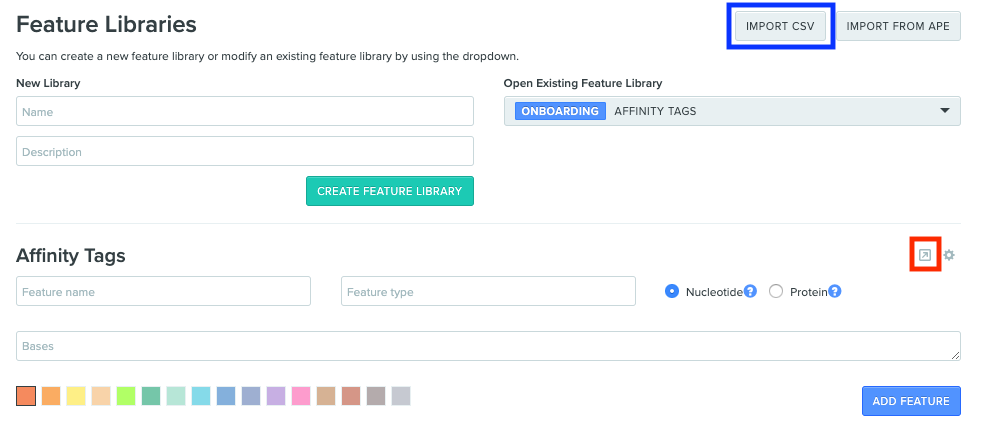Open the existing feature library dropdown
The image size is (984, 433).
[x=732, y=111]
